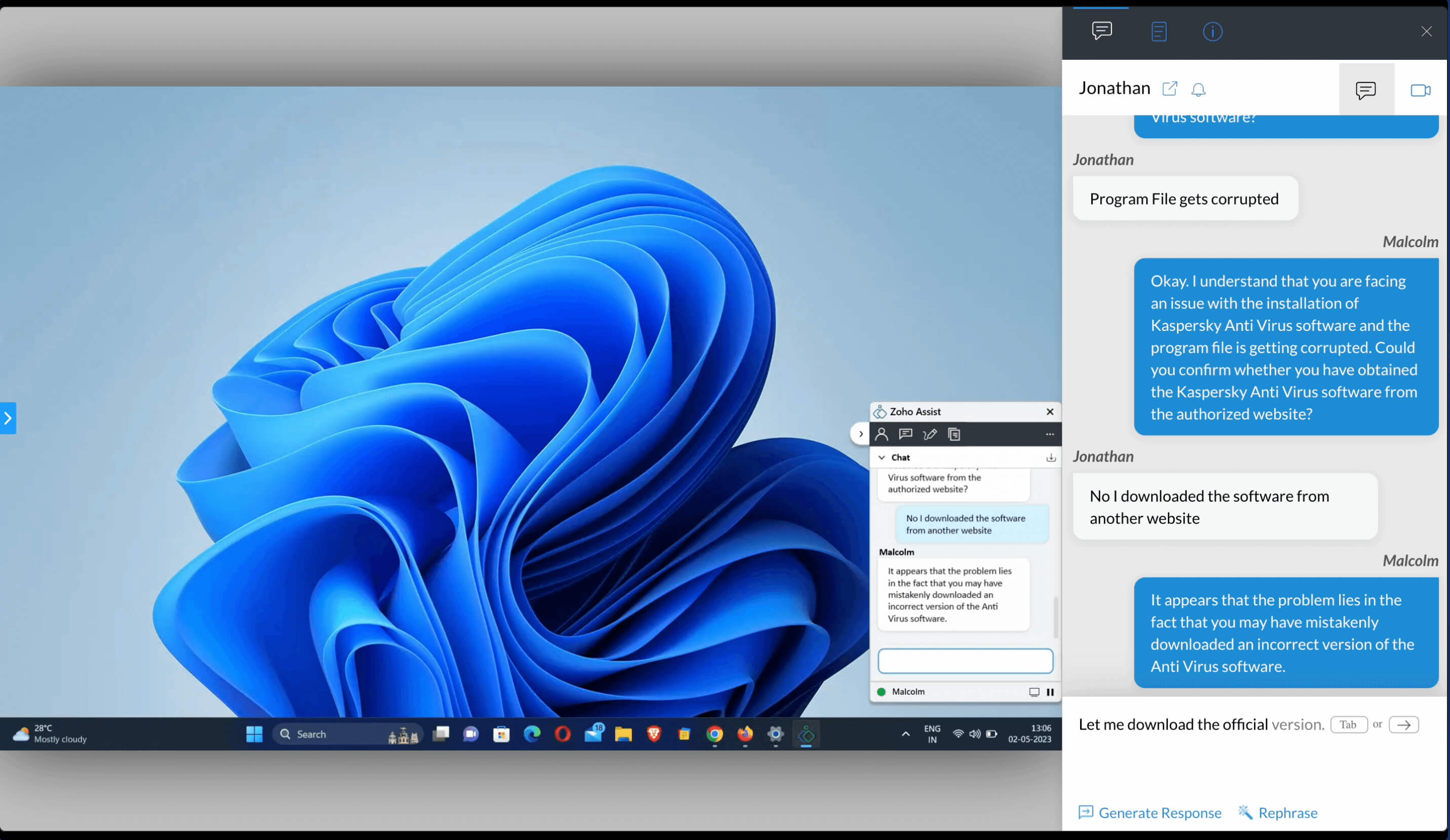Viewport: 1450px width, 840px height.
Task: Open annotation pen tool in Zoho Assist
Action: [929, 434]
